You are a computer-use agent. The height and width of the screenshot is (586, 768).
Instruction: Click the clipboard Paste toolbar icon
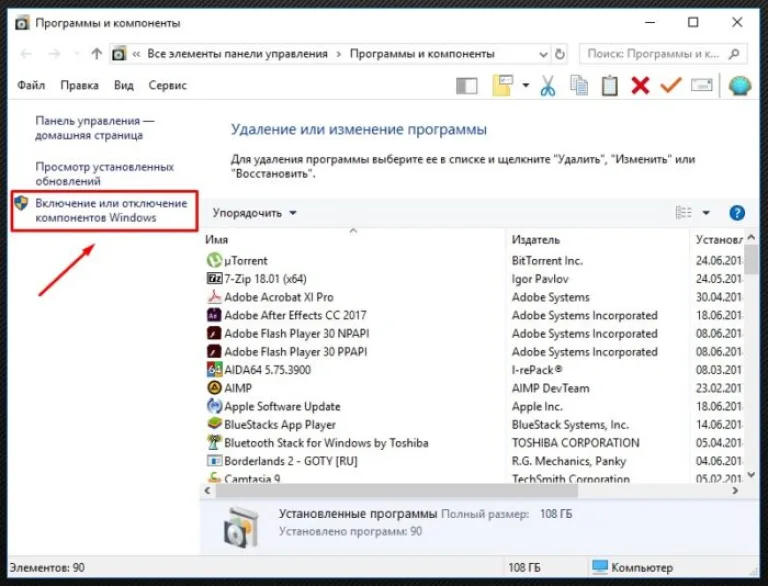[x=609, y=85]
